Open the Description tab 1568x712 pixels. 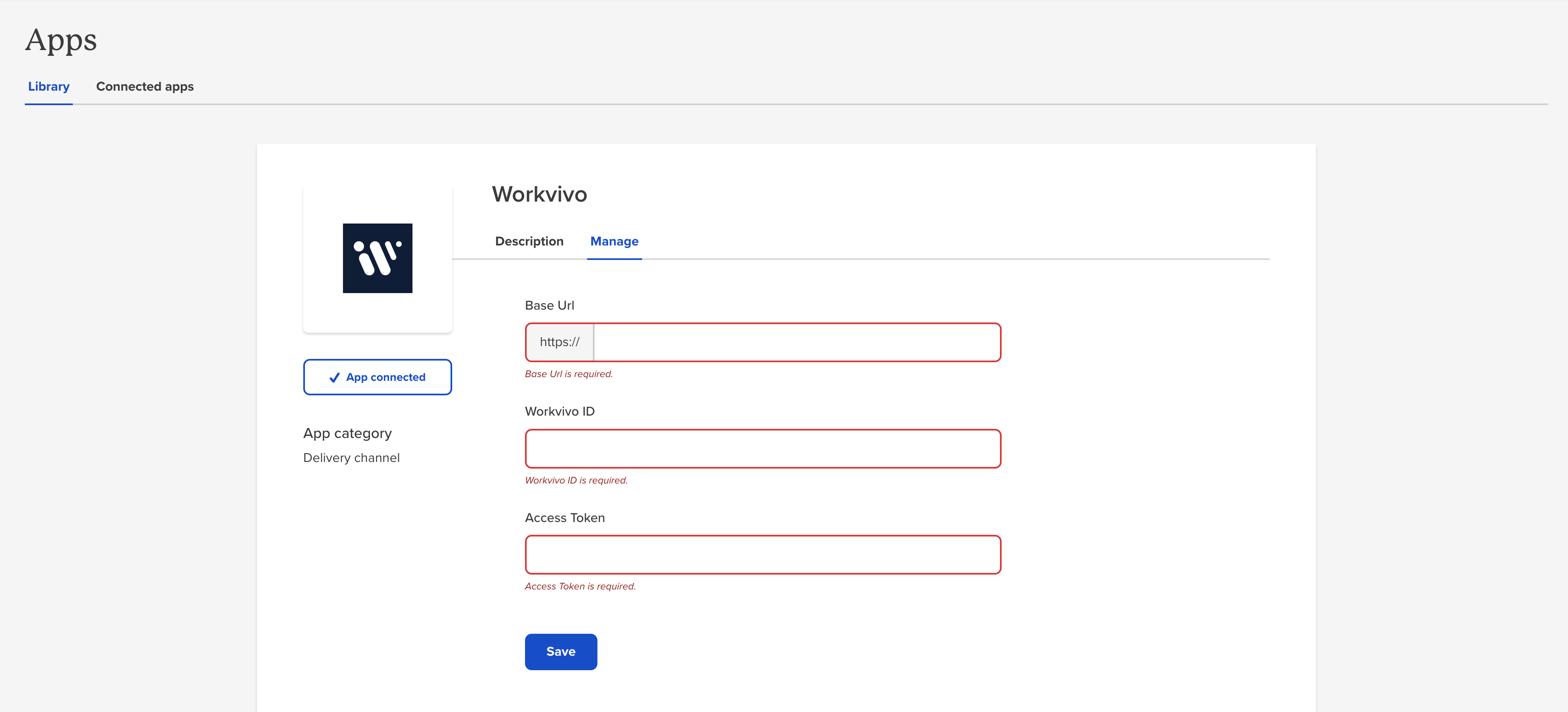tap(529, 241)
